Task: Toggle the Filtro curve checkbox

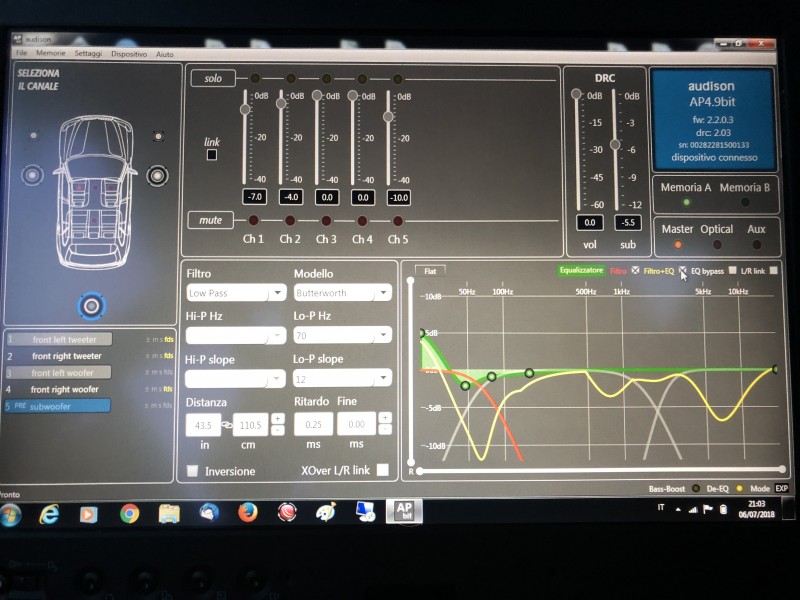Action: (635, 270)
